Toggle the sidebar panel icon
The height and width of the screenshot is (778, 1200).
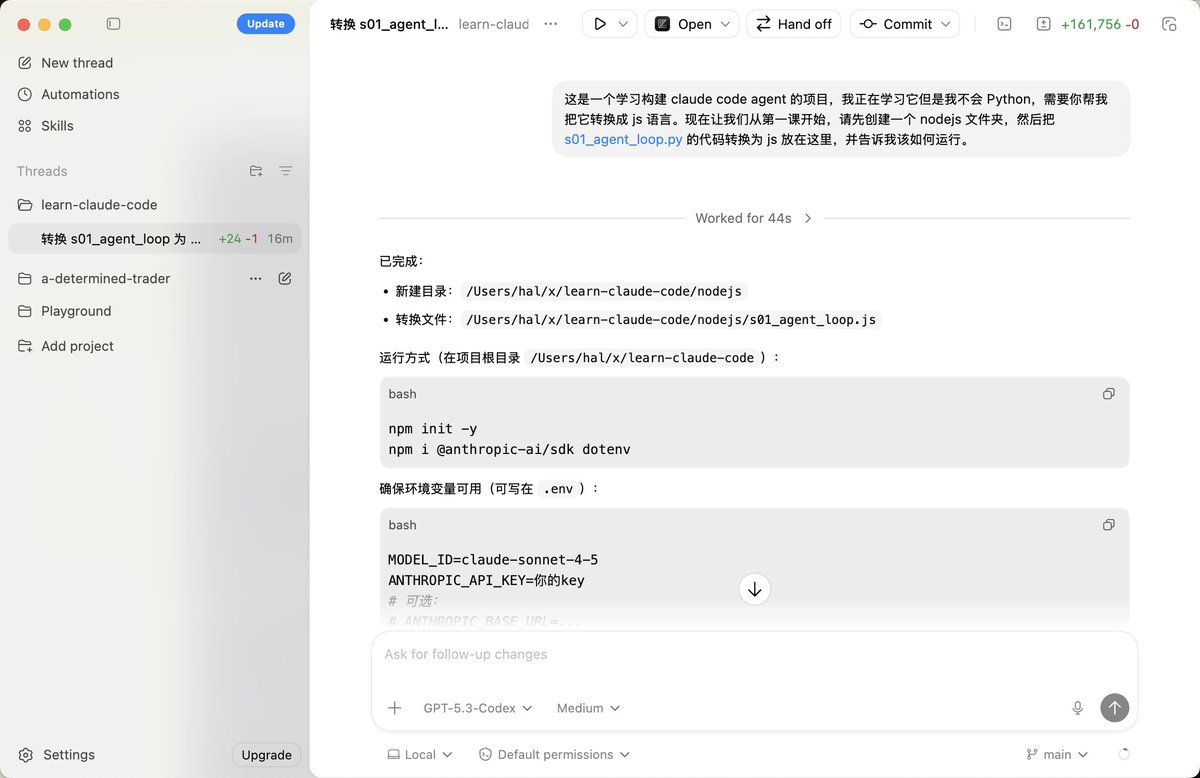pyautogui.click(x=113, y=24)
